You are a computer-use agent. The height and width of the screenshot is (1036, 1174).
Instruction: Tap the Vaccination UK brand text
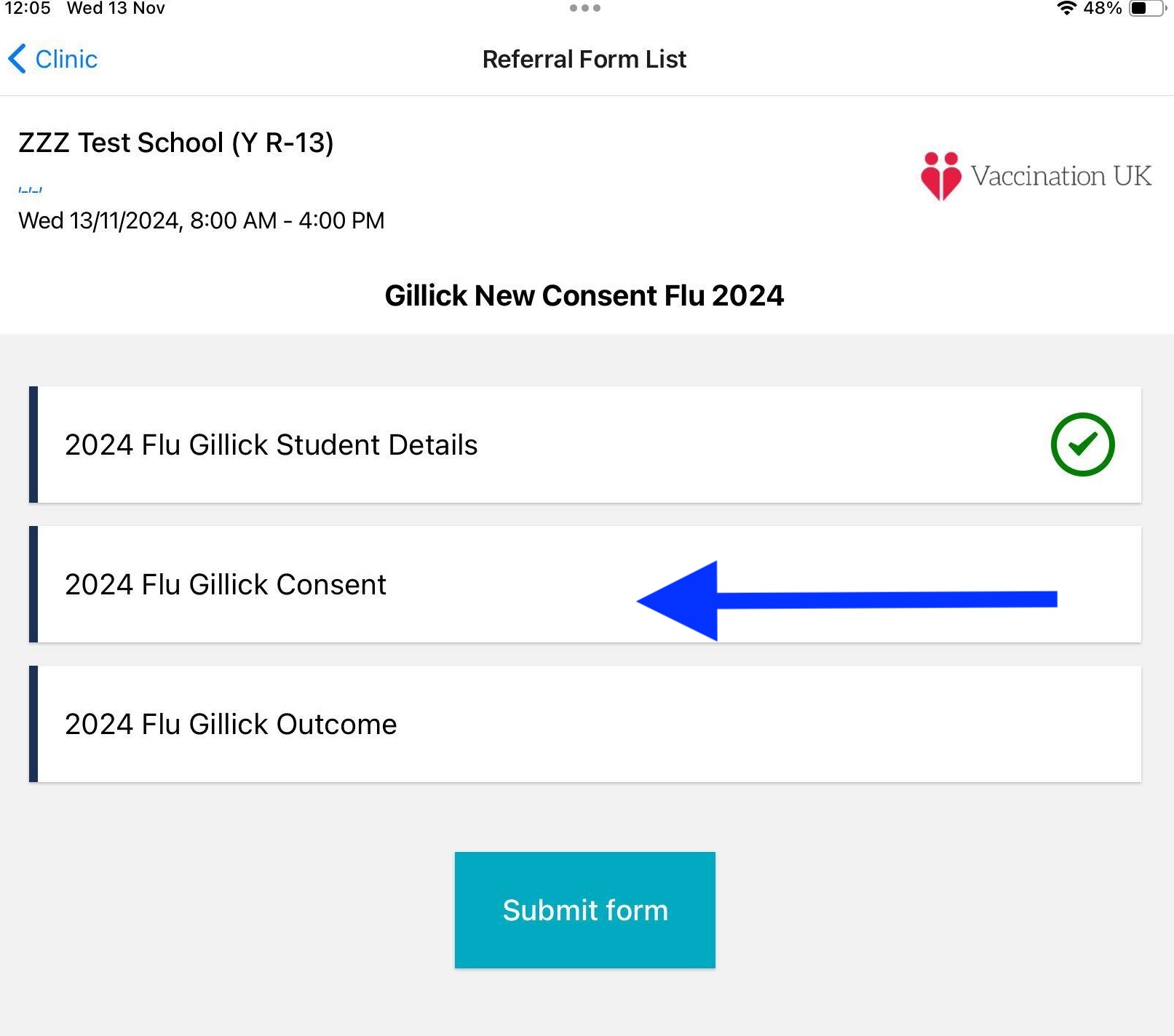click(1060, 176)
